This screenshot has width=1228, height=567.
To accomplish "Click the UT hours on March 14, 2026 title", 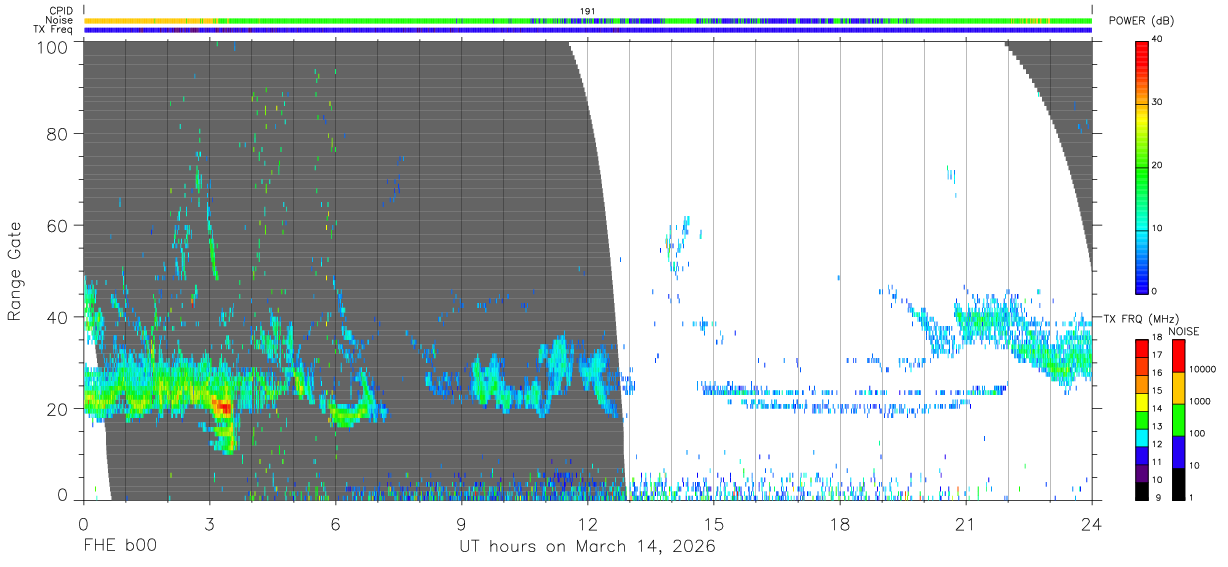I will 587,548.
